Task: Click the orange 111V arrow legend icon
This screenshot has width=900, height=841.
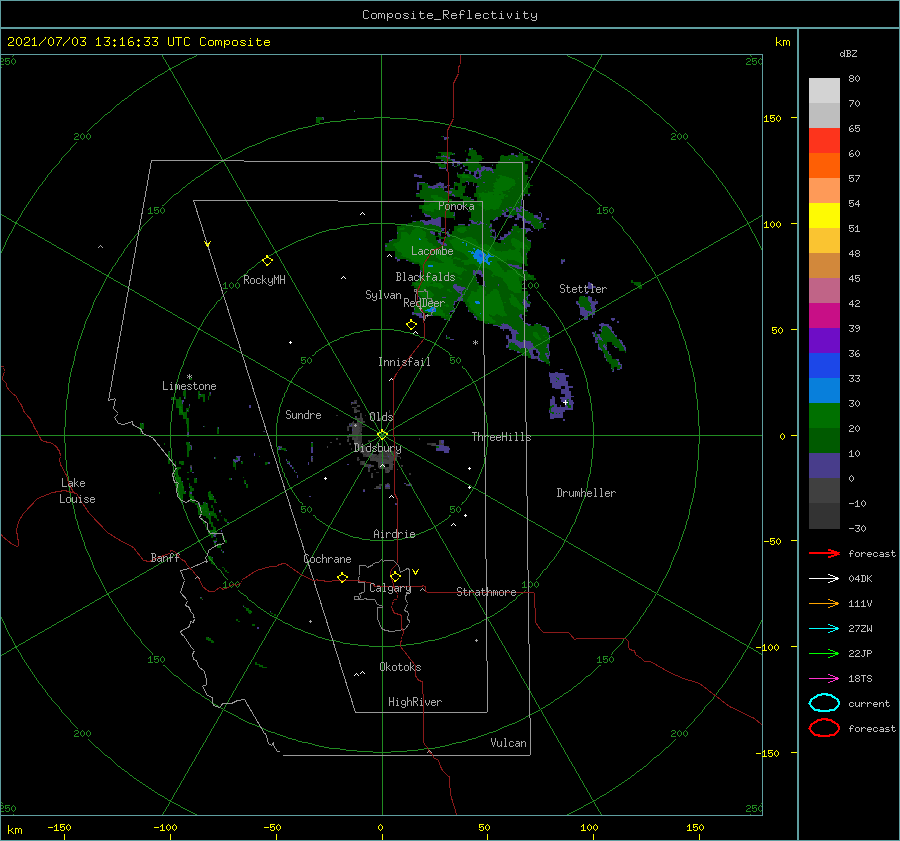Action: (824, 603)
